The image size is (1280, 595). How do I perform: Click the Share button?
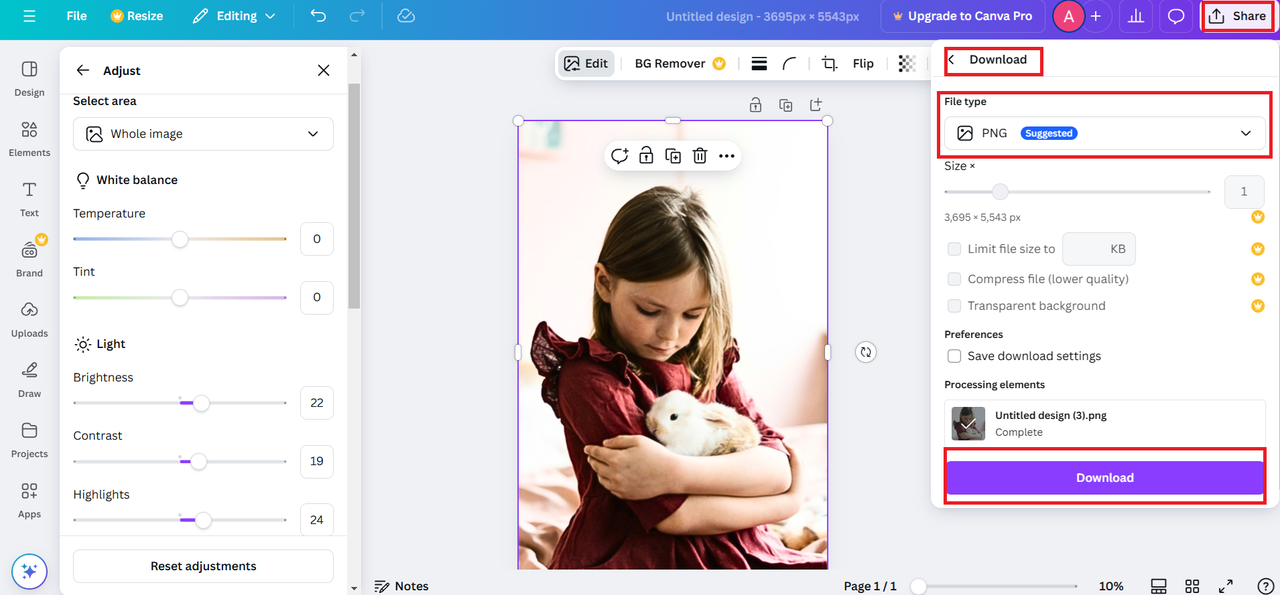pyautogui.click(x=1237, y=16)
